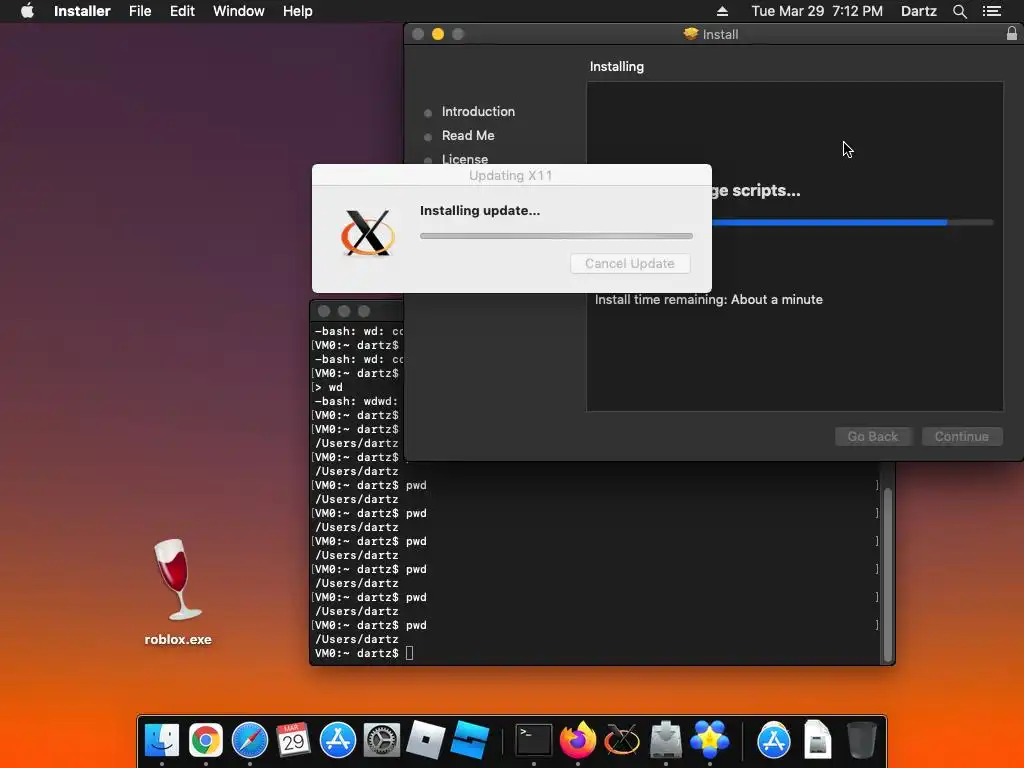
Task: Open Firefox from the dock
Action: [x=577, y=741]
